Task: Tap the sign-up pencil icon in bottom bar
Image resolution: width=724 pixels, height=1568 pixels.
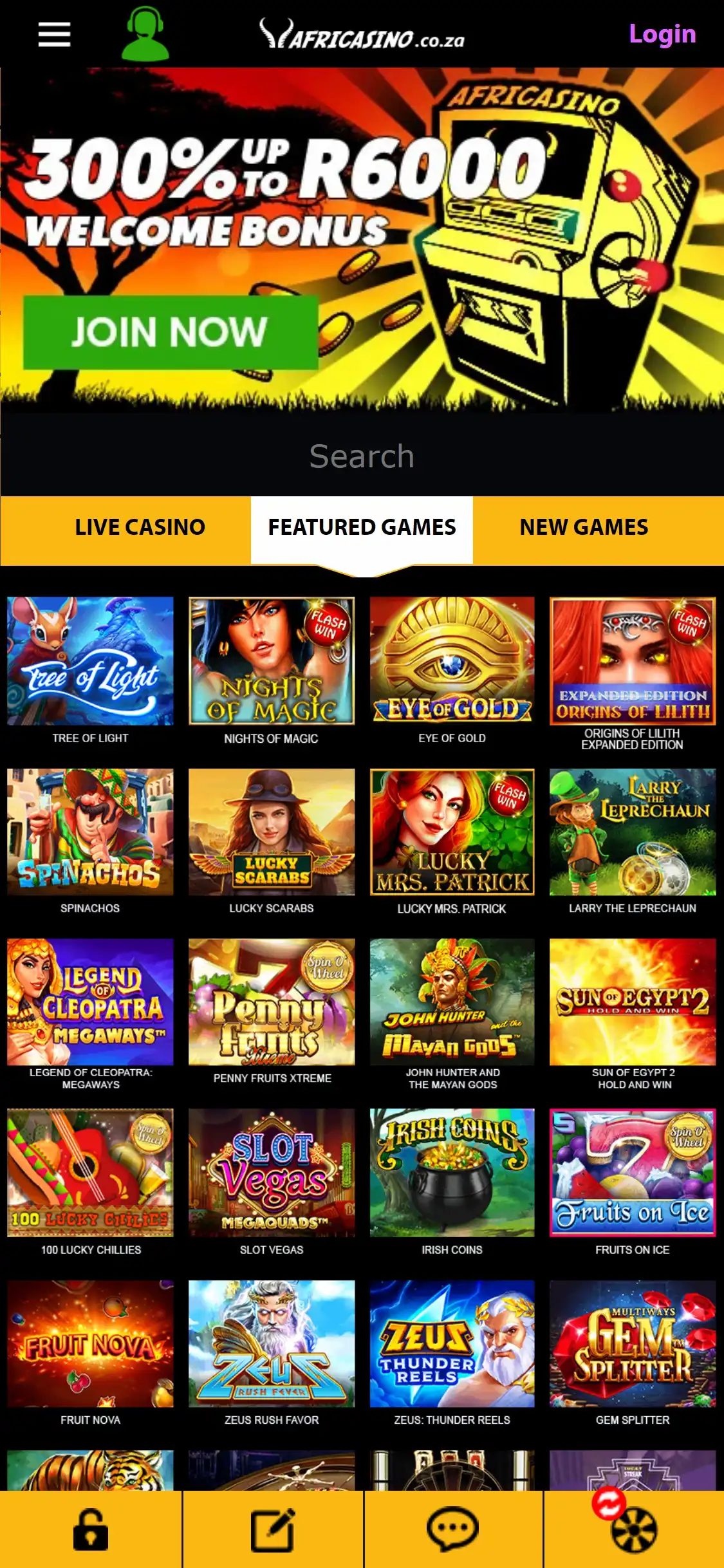Action: [273, 1529]
